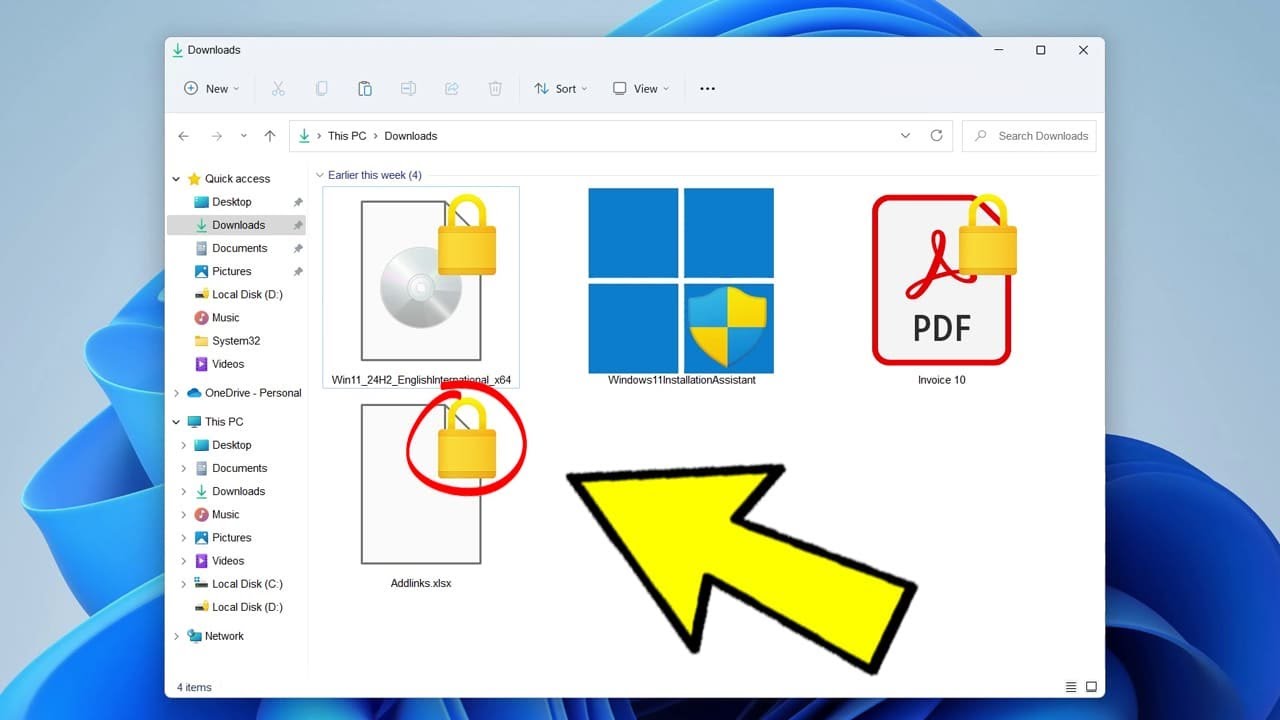This screenshot has height=720, width=1280.
Task: Select the Win11_24H2 ISO disc file icon
Action: click(x=421, y=279)
